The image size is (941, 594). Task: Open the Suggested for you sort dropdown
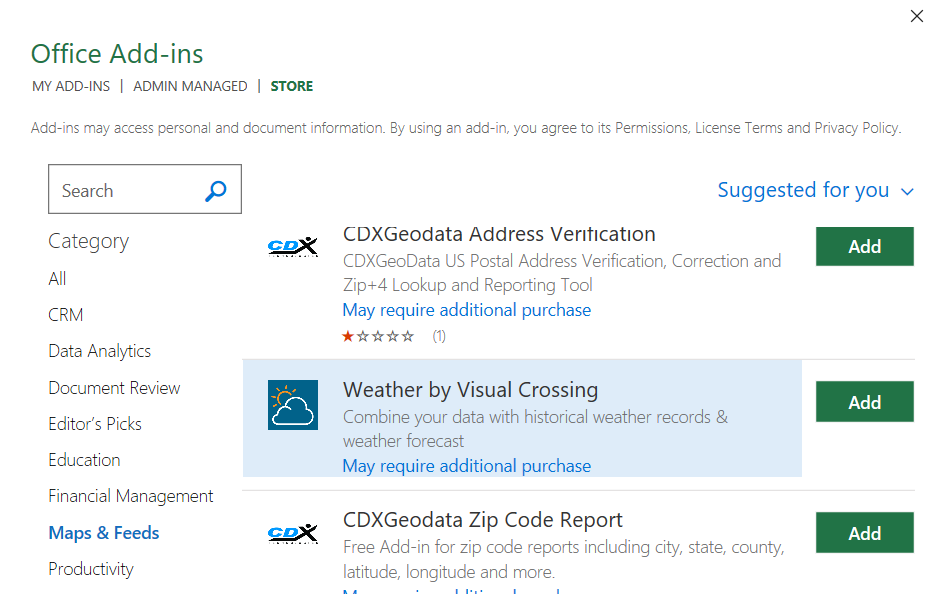coord(804,190)
